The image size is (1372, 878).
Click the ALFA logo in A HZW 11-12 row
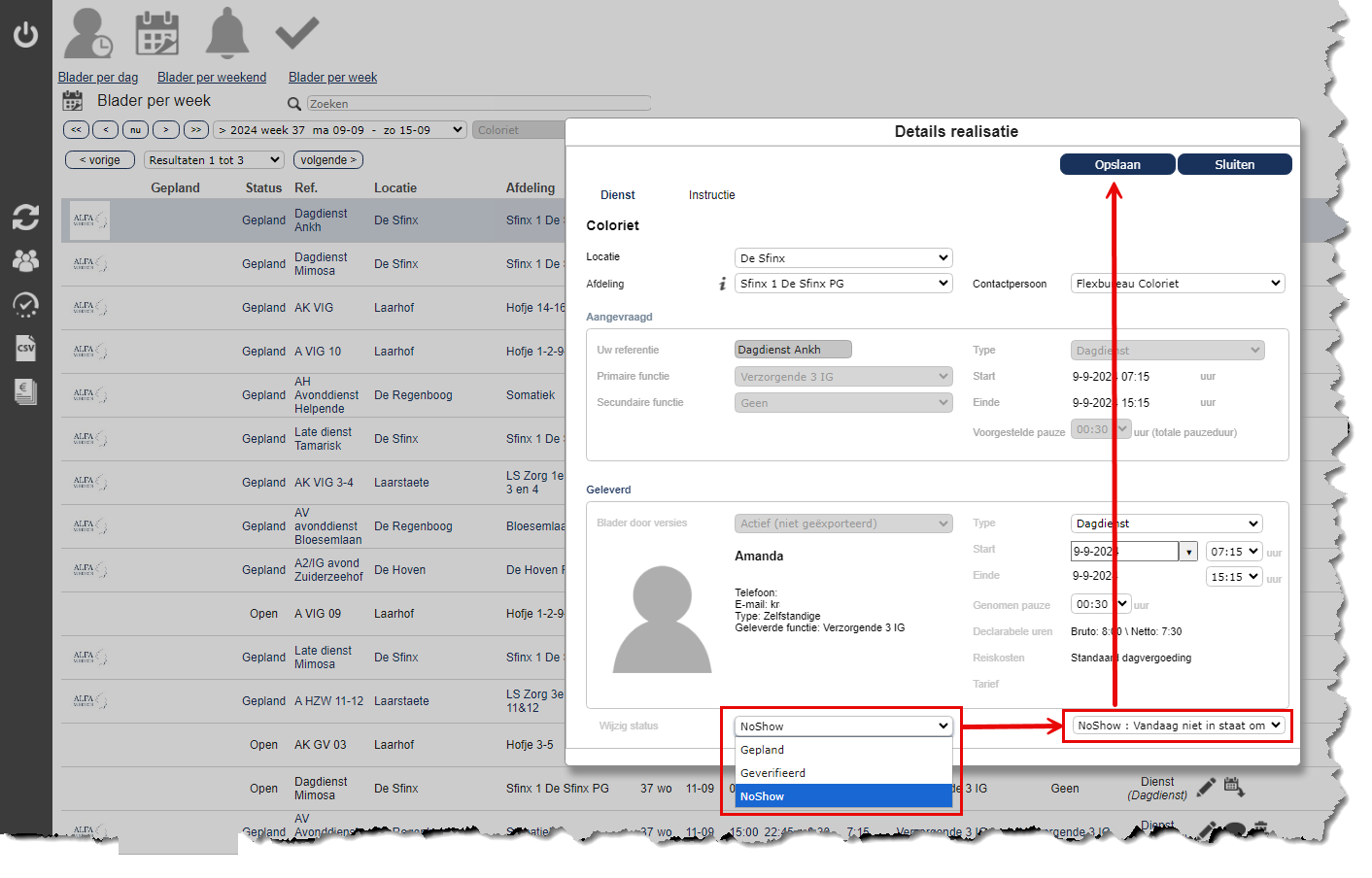click(90, 701)
